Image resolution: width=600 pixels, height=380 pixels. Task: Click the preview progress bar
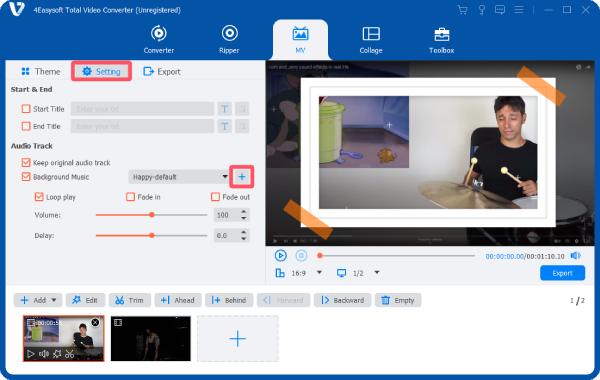tap(397, 256)
